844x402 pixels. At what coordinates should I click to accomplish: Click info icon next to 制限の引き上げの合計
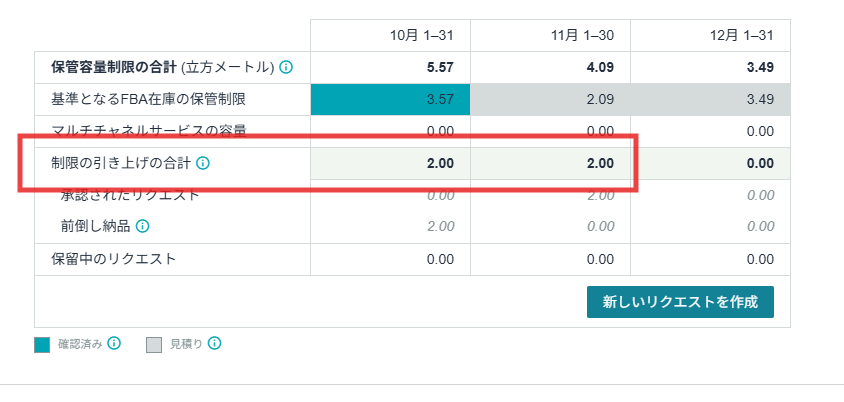pos(204,162)
